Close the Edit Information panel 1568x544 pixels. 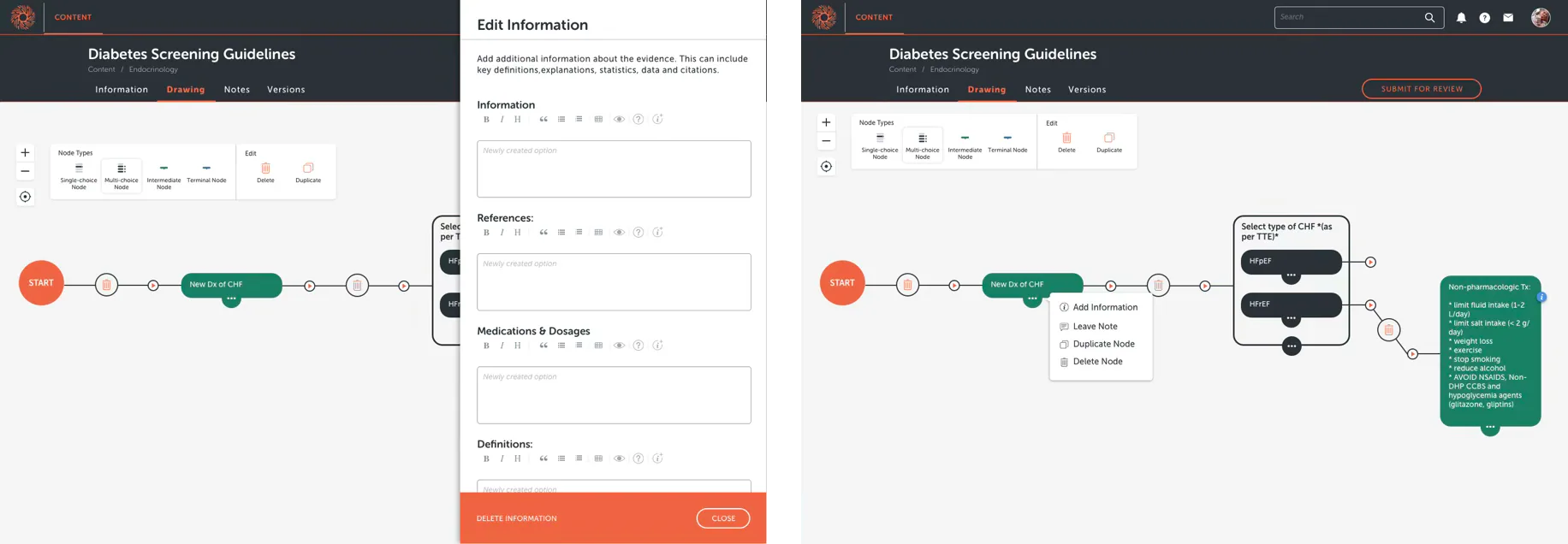[723, 518]
